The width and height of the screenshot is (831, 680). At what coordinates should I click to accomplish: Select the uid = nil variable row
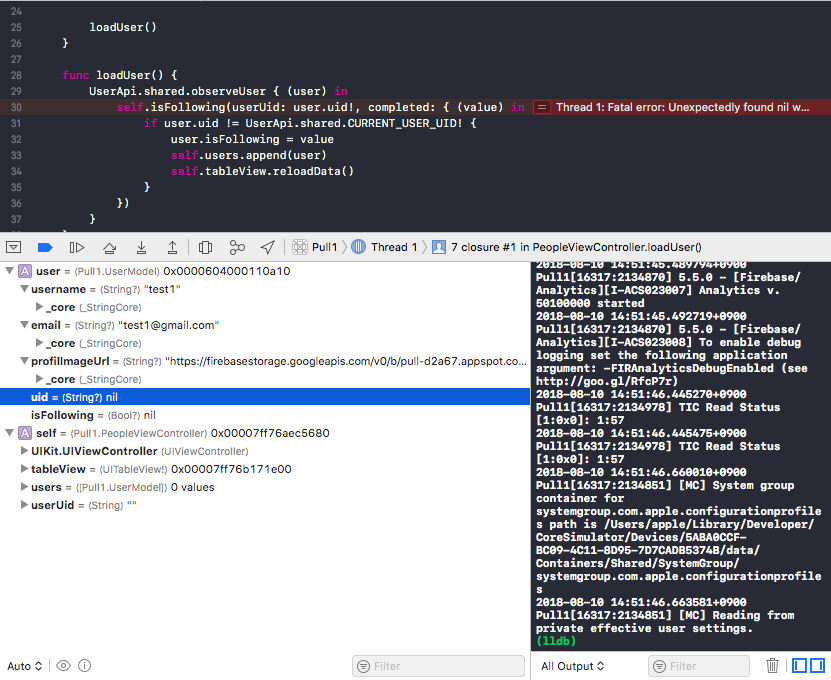pos(265,397)
